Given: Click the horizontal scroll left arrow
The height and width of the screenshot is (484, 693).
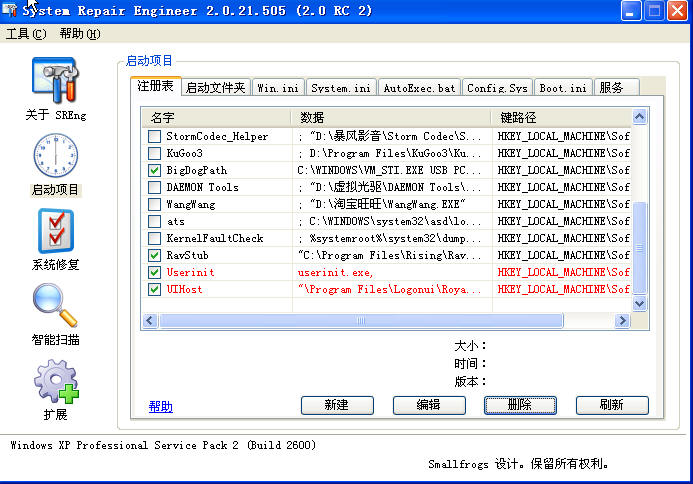Looking at the screenshot, I should [150, 320].
